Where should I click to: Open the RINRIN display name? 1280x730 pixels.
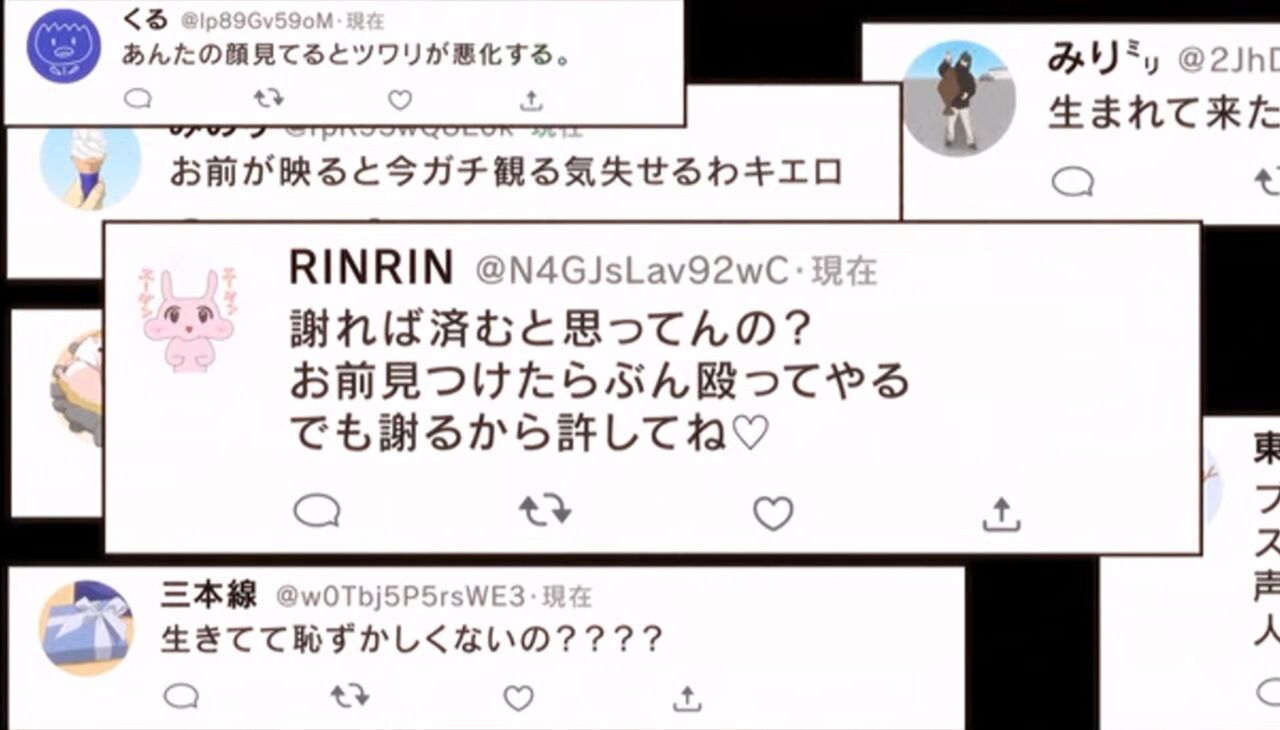pos(371,268)
